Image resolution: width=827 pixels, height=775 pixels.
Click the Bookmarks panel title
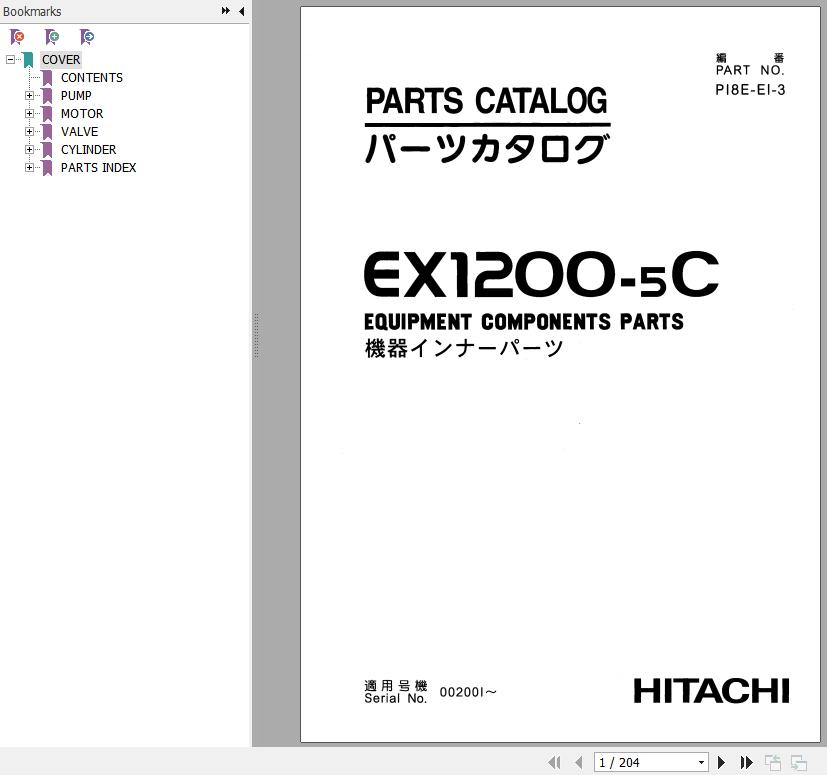pyautogui.click(x=32, y=11)
